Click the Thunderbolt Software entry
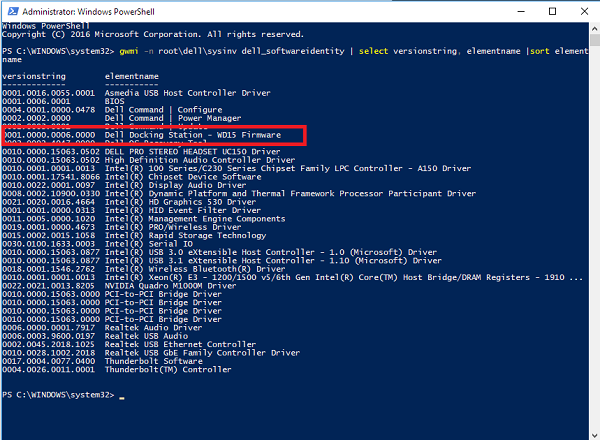 149,360
